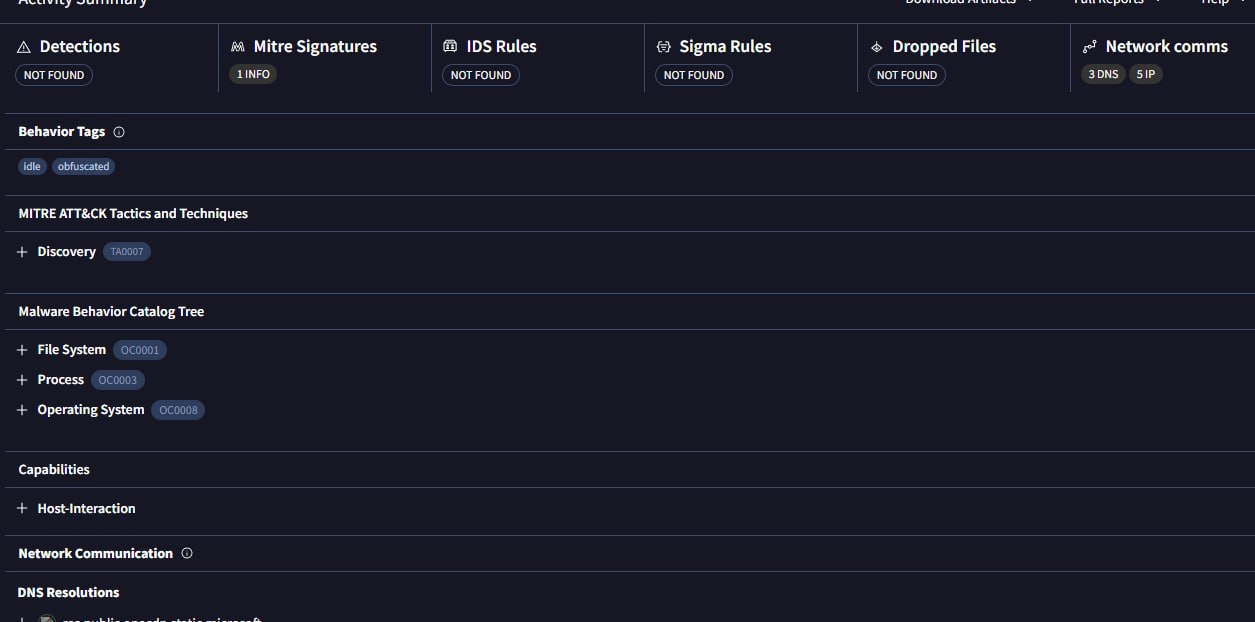
Task: Expand the File System catalog entry
Action: (22, 350)
